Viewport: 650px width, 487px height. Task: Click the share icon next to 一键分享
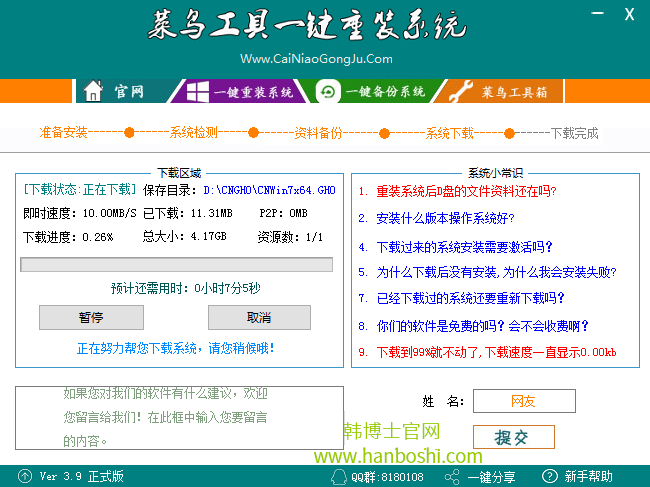pyautogui.click(x=452, y=476)
